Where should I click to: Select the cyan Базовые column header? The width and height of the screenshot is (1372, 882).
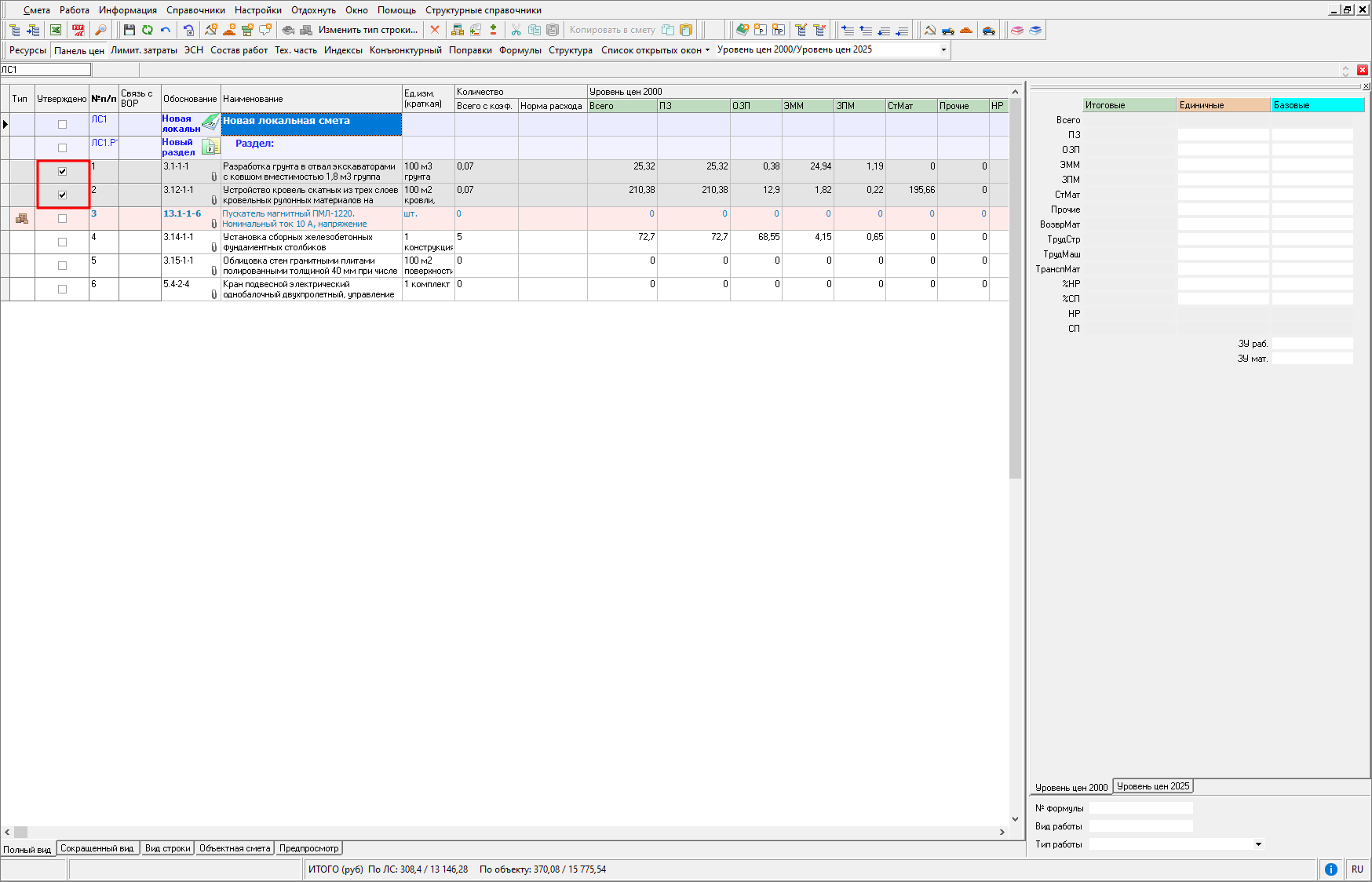(1317, 105)
